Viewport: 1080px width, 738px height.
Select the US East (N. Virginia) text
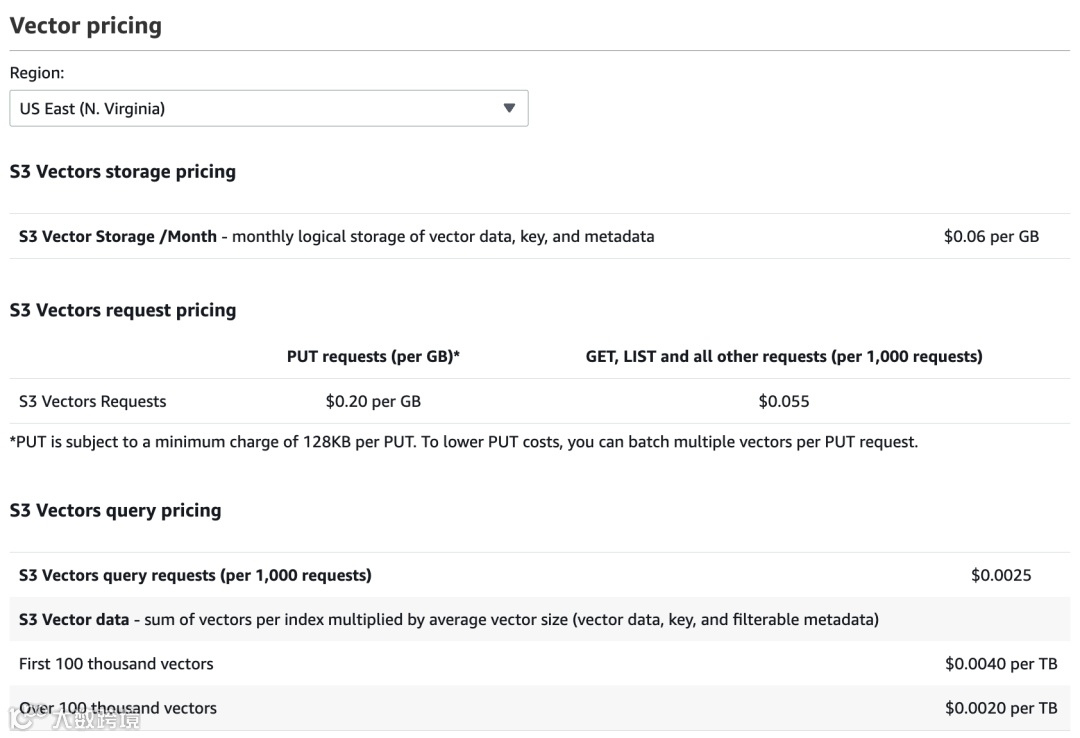(x=92, y=108)
